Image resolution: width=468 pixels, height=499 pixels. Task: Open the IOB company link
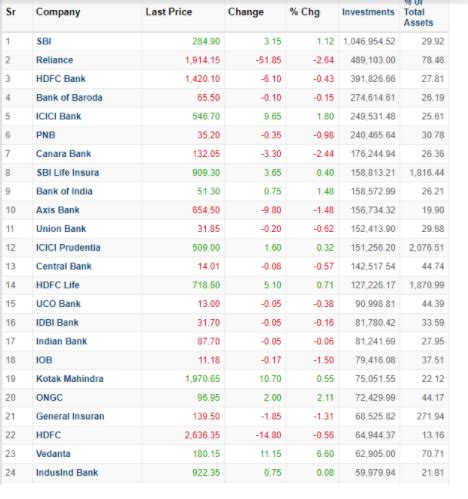pos(44,360)
